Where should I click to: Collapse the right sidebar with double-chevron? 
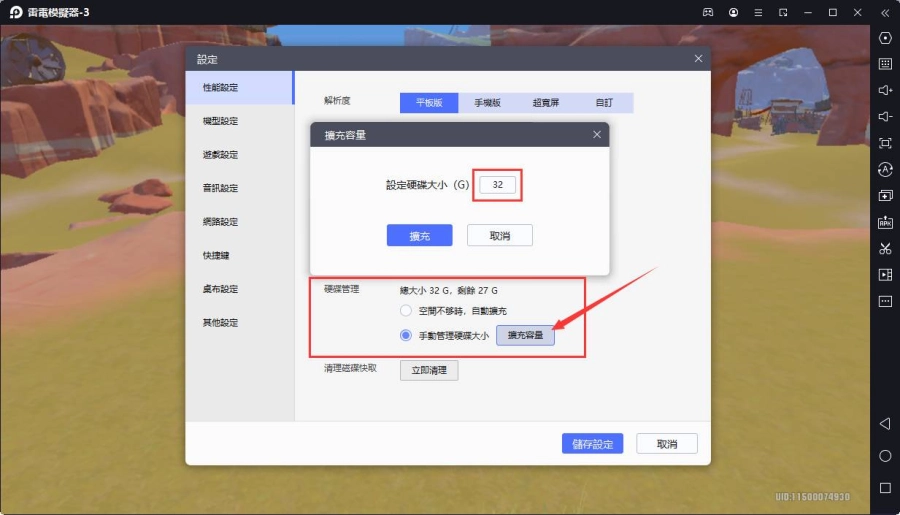(x=885, y=13)
